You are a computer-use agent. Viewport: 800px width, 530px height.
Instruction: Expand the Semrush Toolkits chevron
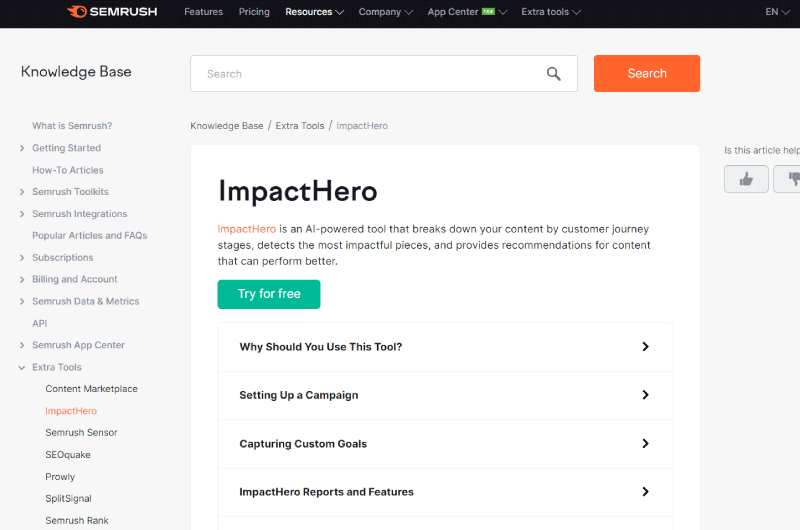click(22, 192)
